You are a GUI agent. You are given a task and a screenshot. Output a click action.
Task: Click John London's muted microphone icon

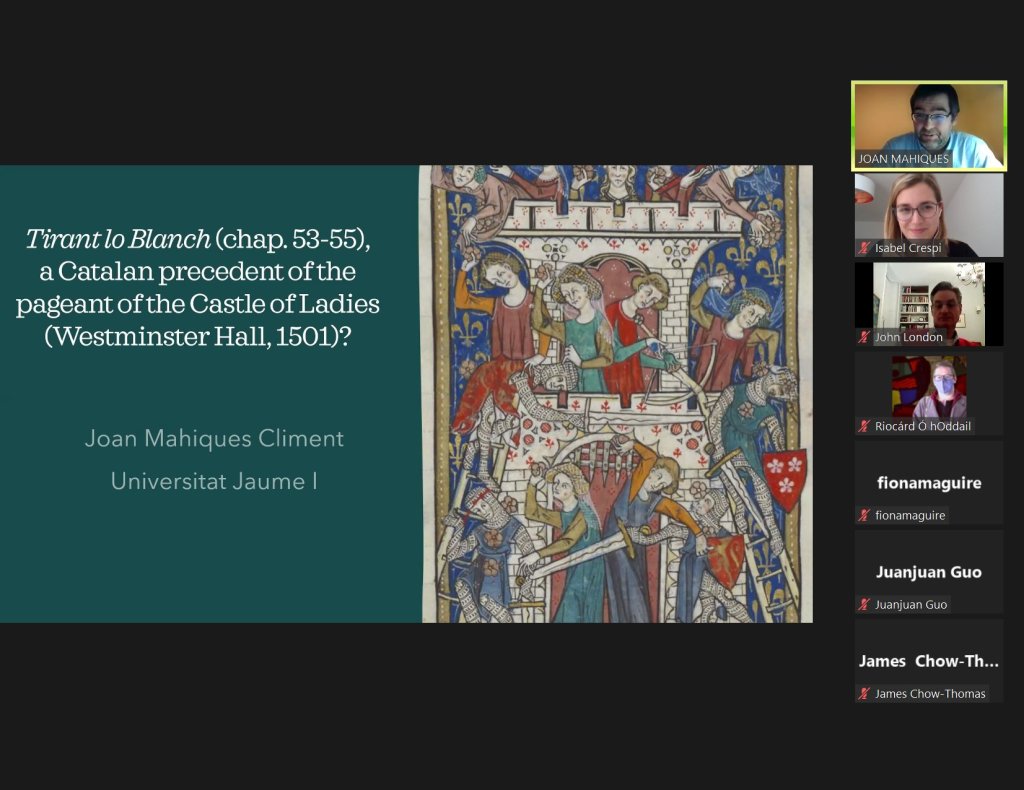(x=864, y=337)
